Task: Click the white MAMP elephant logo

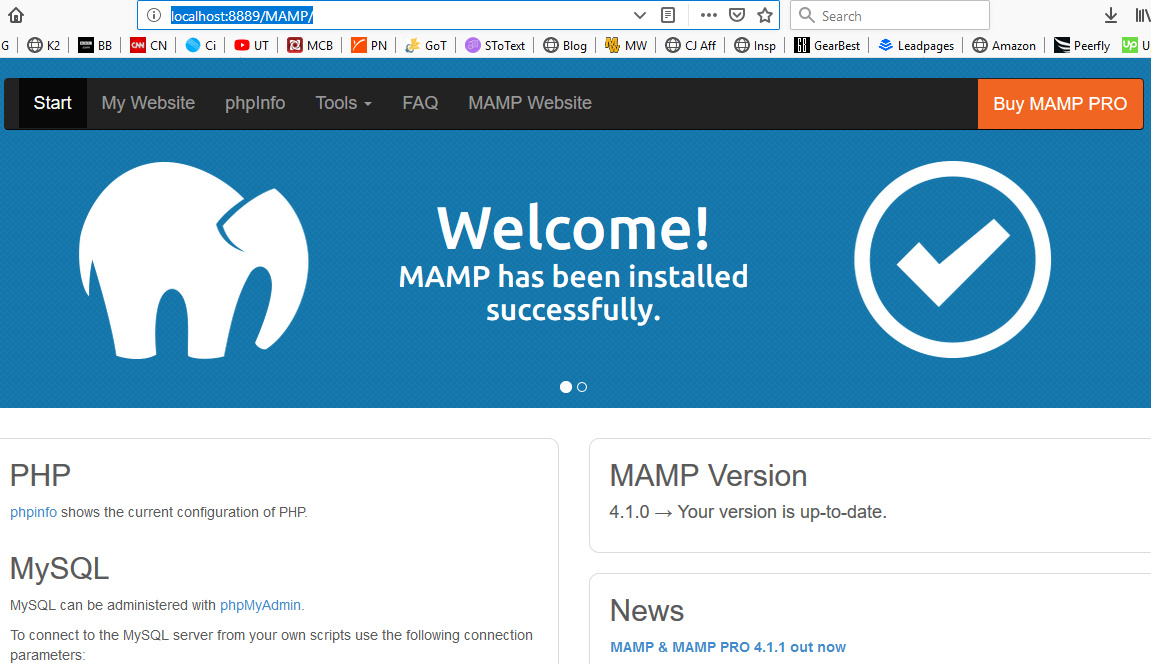Action: pos(194,260)
